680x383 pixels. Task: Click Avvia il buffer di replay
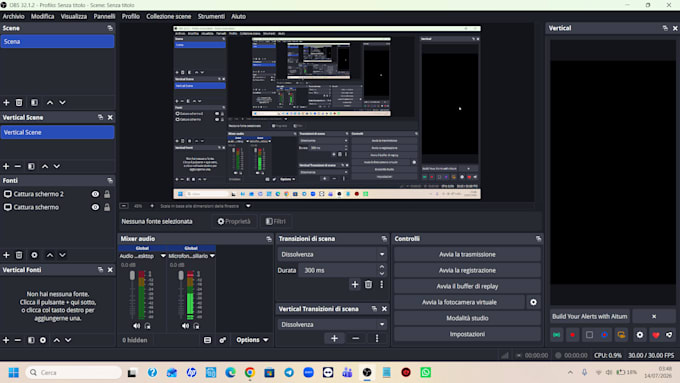467,286
